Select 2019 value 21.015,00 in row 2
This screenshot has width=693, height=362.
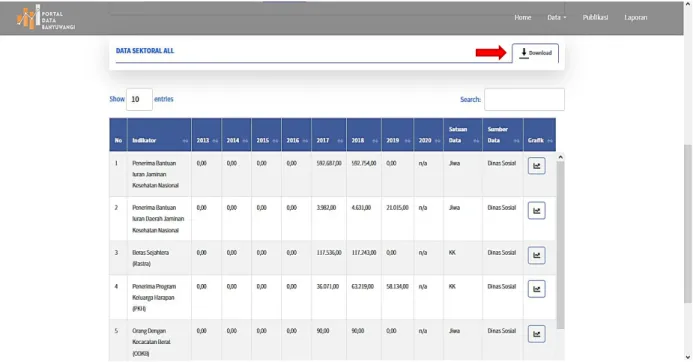[x=397, y=207]
